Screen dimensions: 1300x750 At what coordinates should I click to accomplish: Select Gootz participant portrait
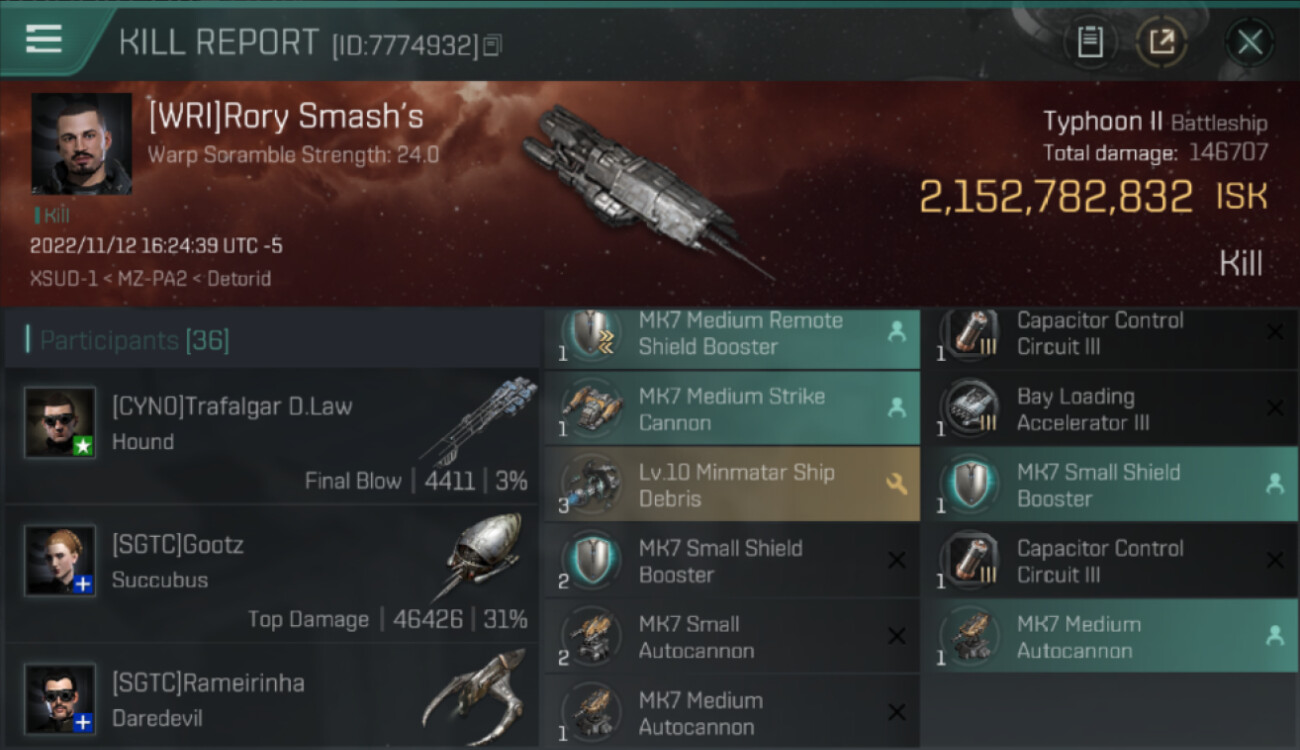(60, 560)
